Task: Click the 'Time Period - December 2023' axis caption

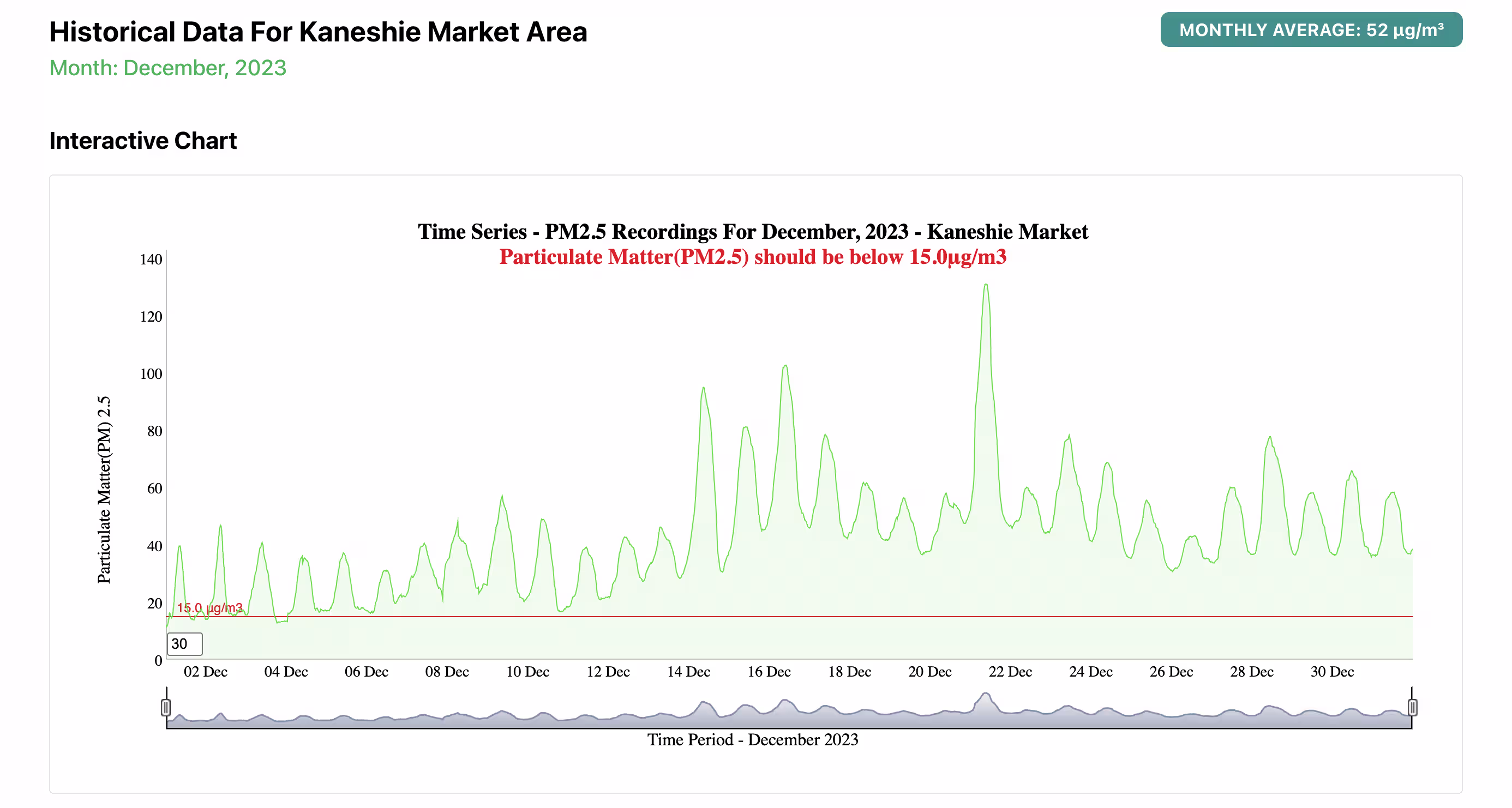Action: (x=753, y=739)
